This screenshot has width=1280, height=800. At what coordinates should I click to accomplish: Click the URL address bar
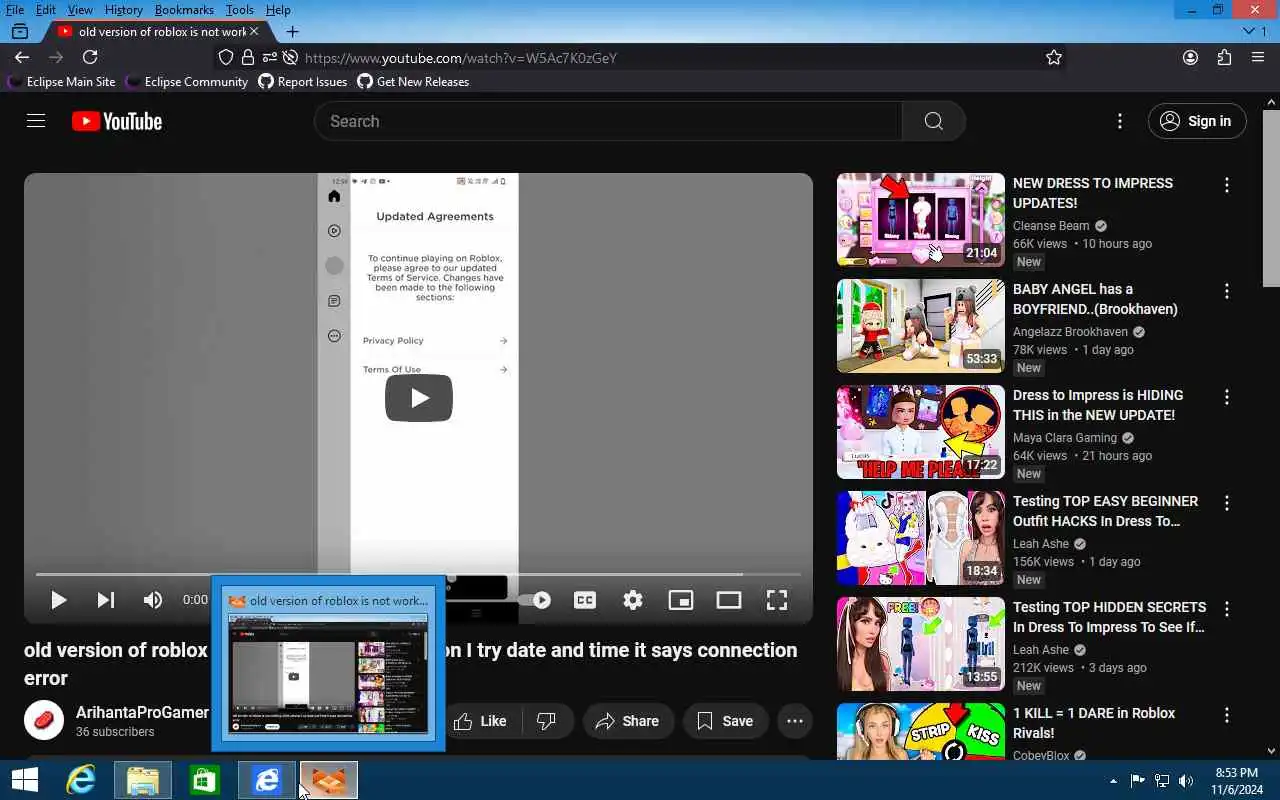coord(640,58)
